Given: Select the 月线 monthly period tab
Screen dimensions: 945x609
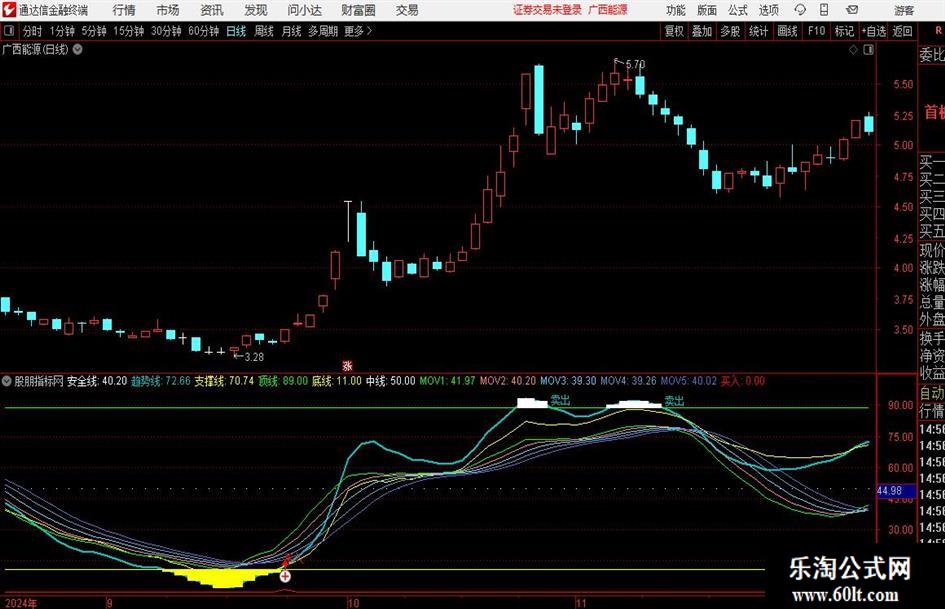Looking at the screenshot, I should (291, 31).
